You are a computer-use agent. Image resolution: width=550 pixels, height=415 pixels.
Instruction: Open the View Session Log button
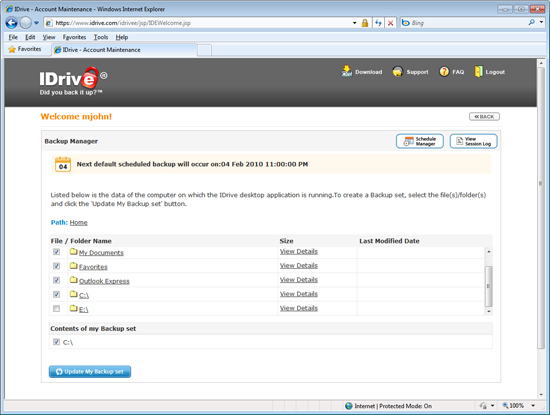(x=474, y=141)
